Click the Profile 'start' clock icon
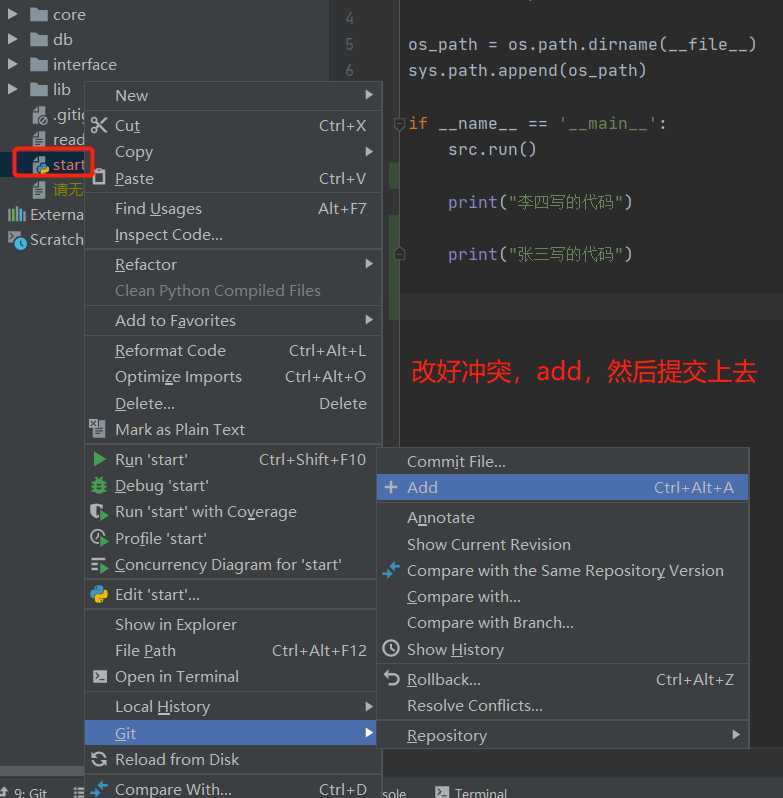 tap(99, 537)
